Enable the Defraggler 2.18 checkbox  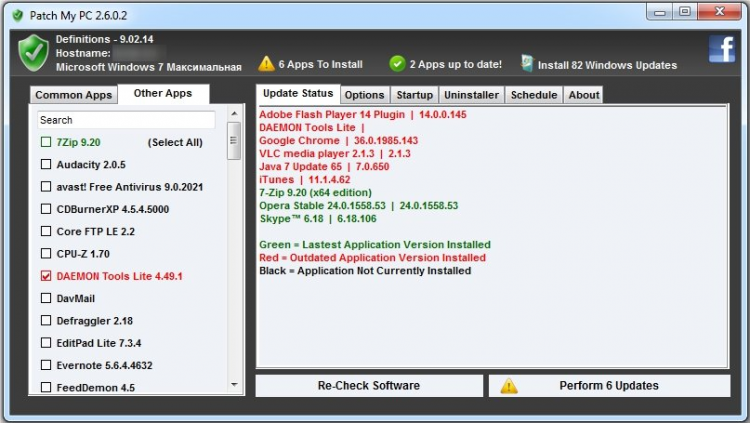[x=46, y=321]
